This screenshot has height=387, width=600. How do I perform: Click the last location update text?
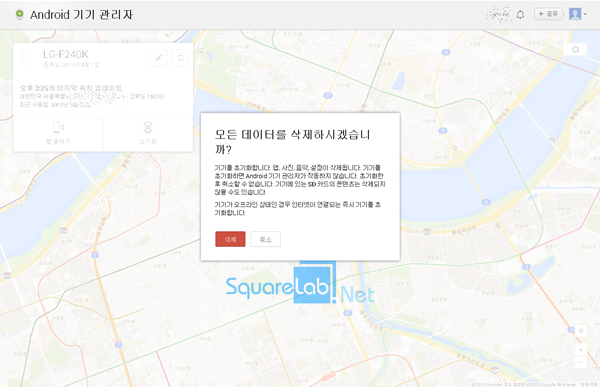[x=71, y=88]
